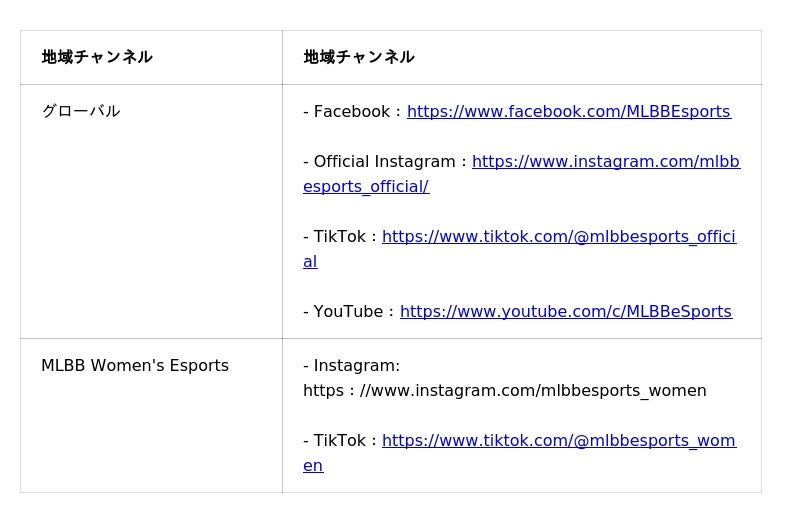The height and width of the screenshot is (523, 800).
Task: Open the MLBBEsports Facebook link
Action: (568, 112)
